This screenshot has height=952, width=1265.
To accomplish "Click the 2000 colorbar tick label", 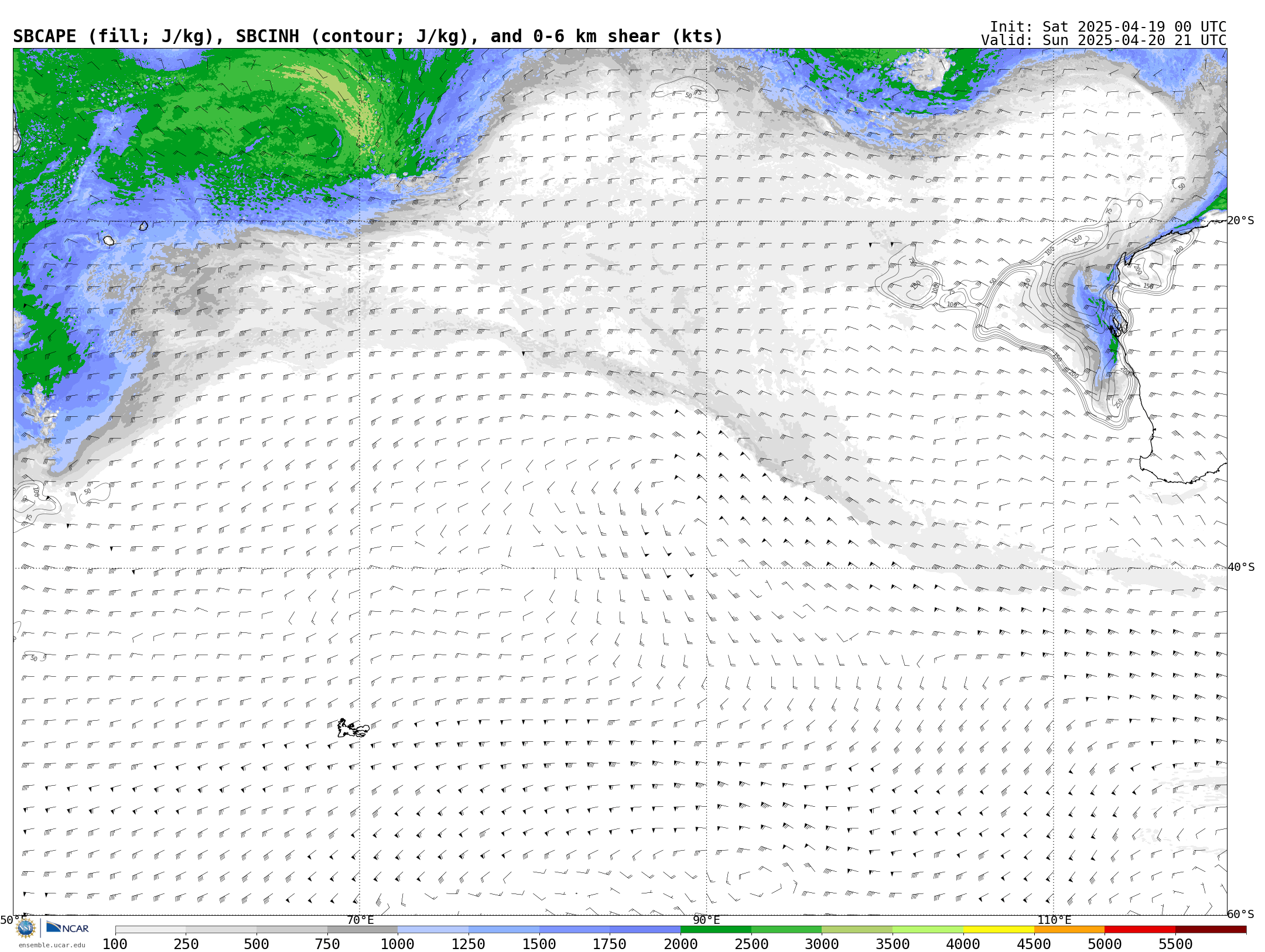I will pos(681,944).
